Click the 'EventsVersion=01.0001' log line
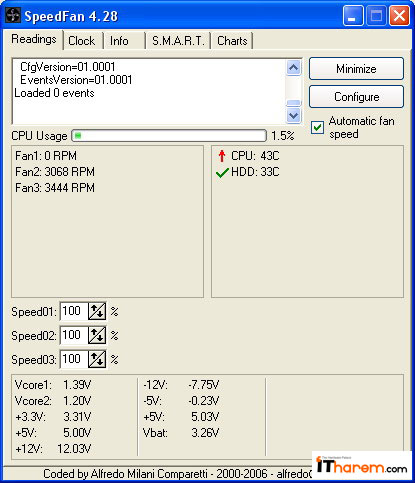Image resolution: width=415 pixels, height=483 pixels. click(76, 80)
